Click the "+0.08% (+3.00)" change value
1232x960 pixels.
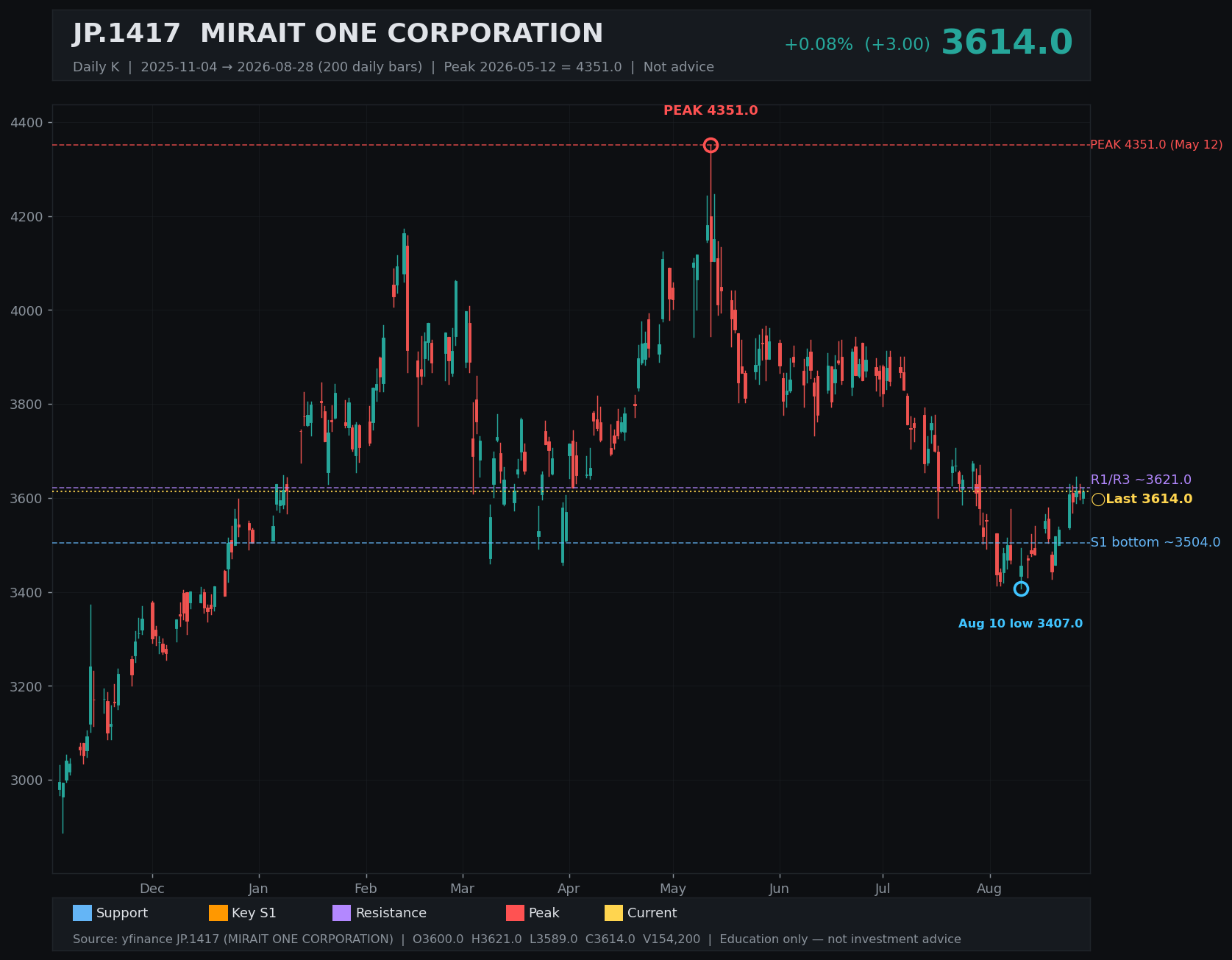coord(857,44)
